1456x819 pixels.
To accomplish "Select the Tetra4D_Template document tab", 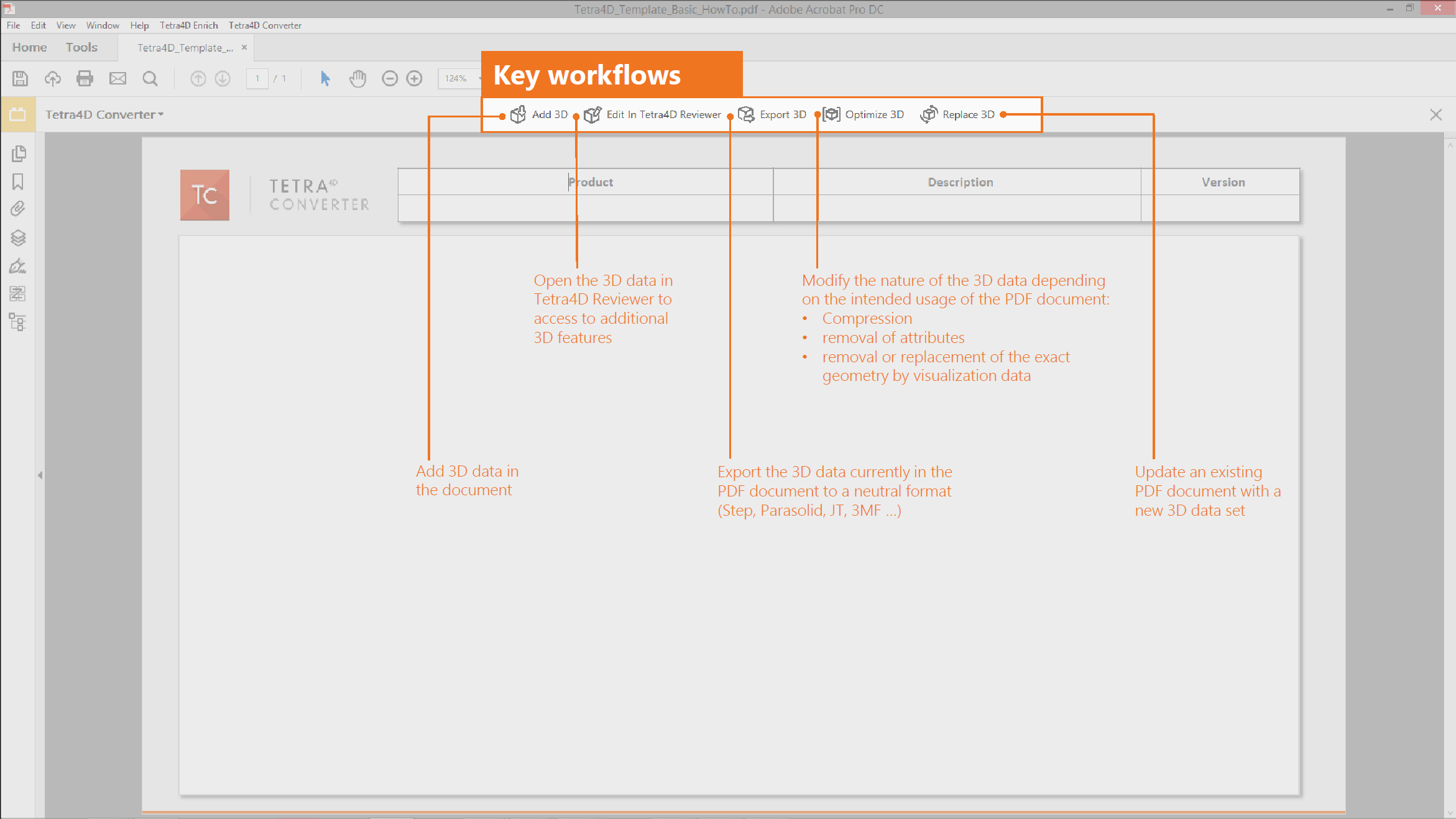I will click(x=185, y=48).
